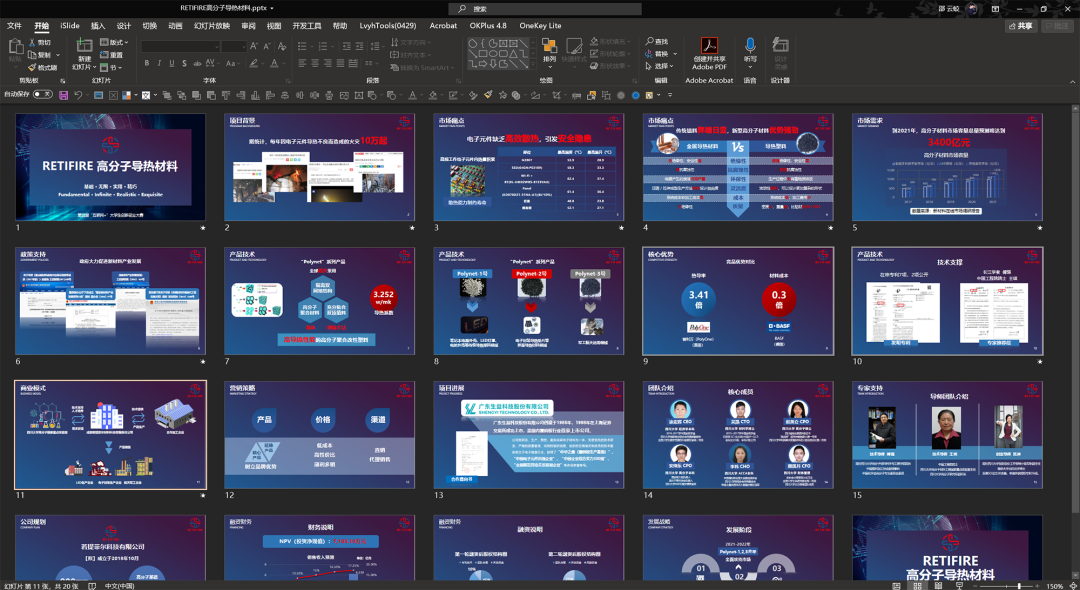This screenshot has width=1080, height=590.
Task: Expand the Select dropdown in Editing group
Action: point(662,66)
